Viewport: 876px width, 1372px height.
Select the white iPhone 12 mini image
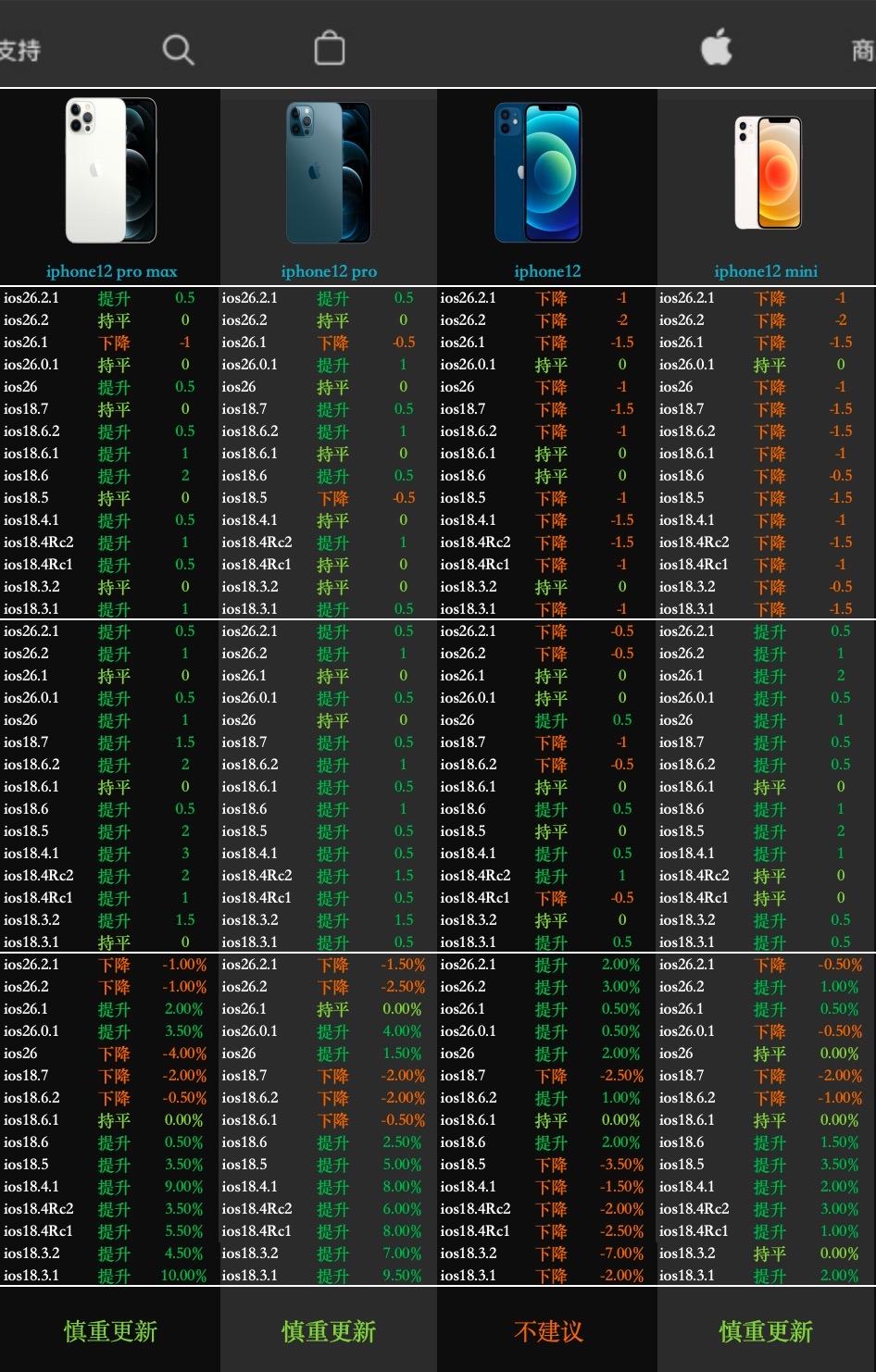(768, 172)
